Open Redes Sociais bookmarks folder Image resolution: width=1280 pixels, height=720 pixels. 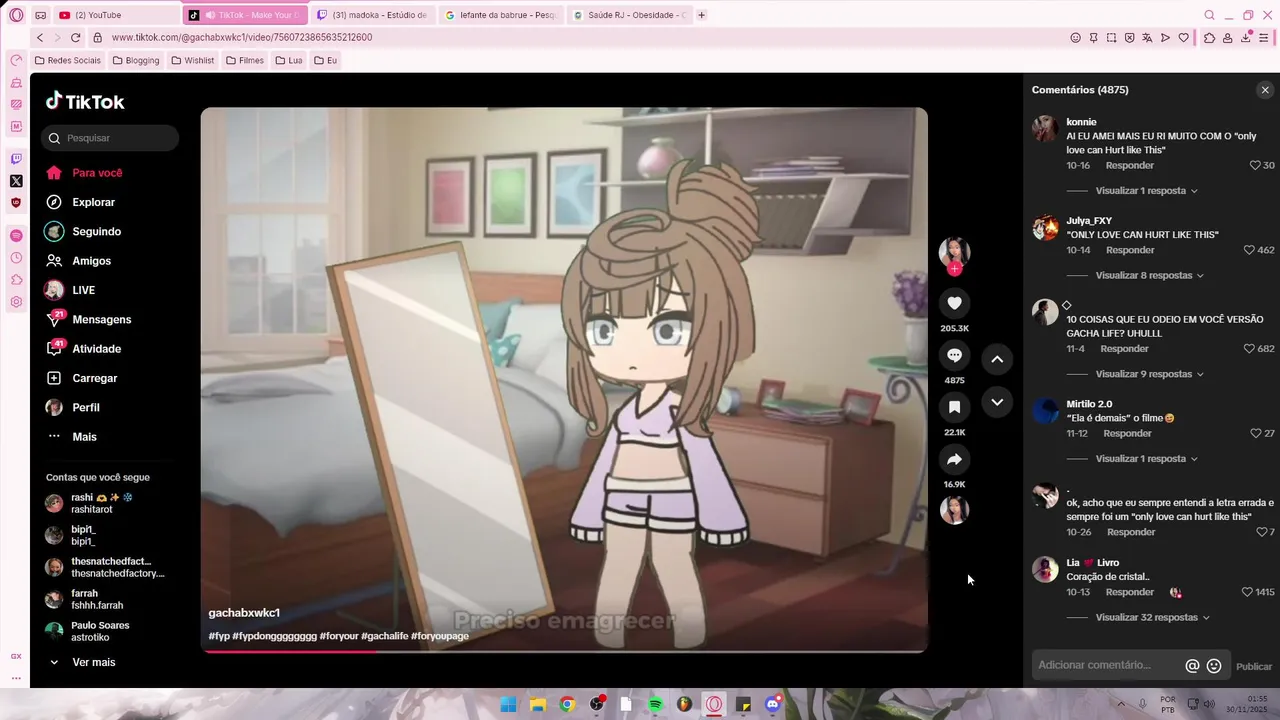(x=68, y=60)
